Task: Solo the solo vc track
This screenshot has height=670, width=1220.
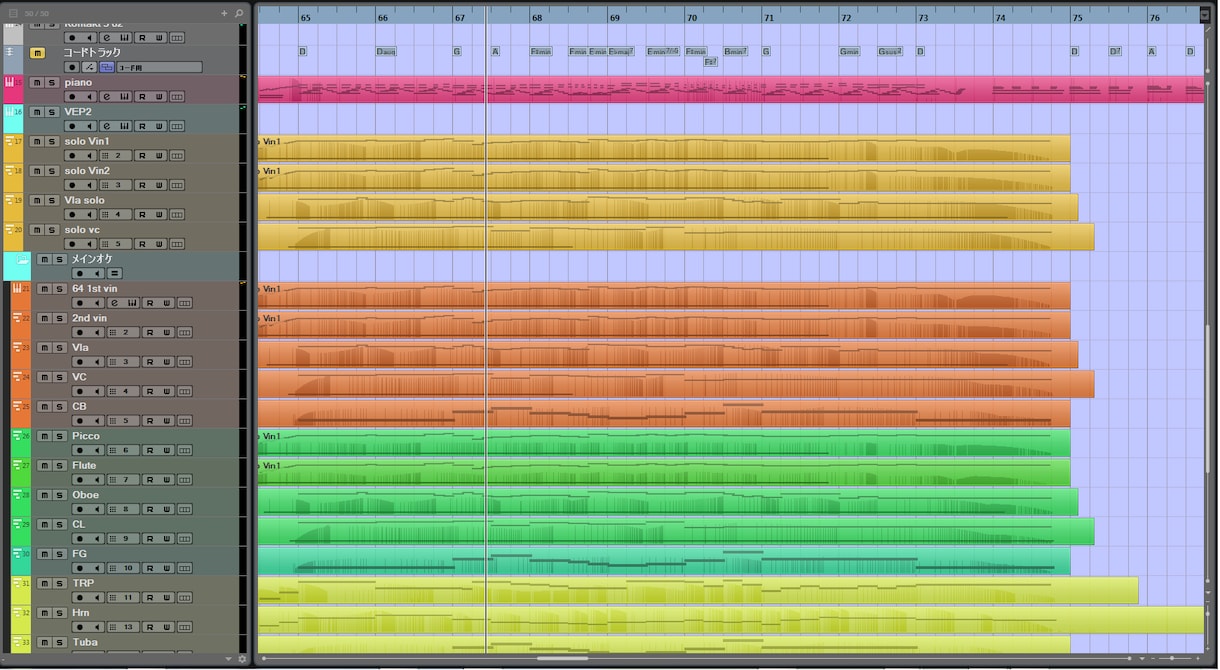Action: 52,230
